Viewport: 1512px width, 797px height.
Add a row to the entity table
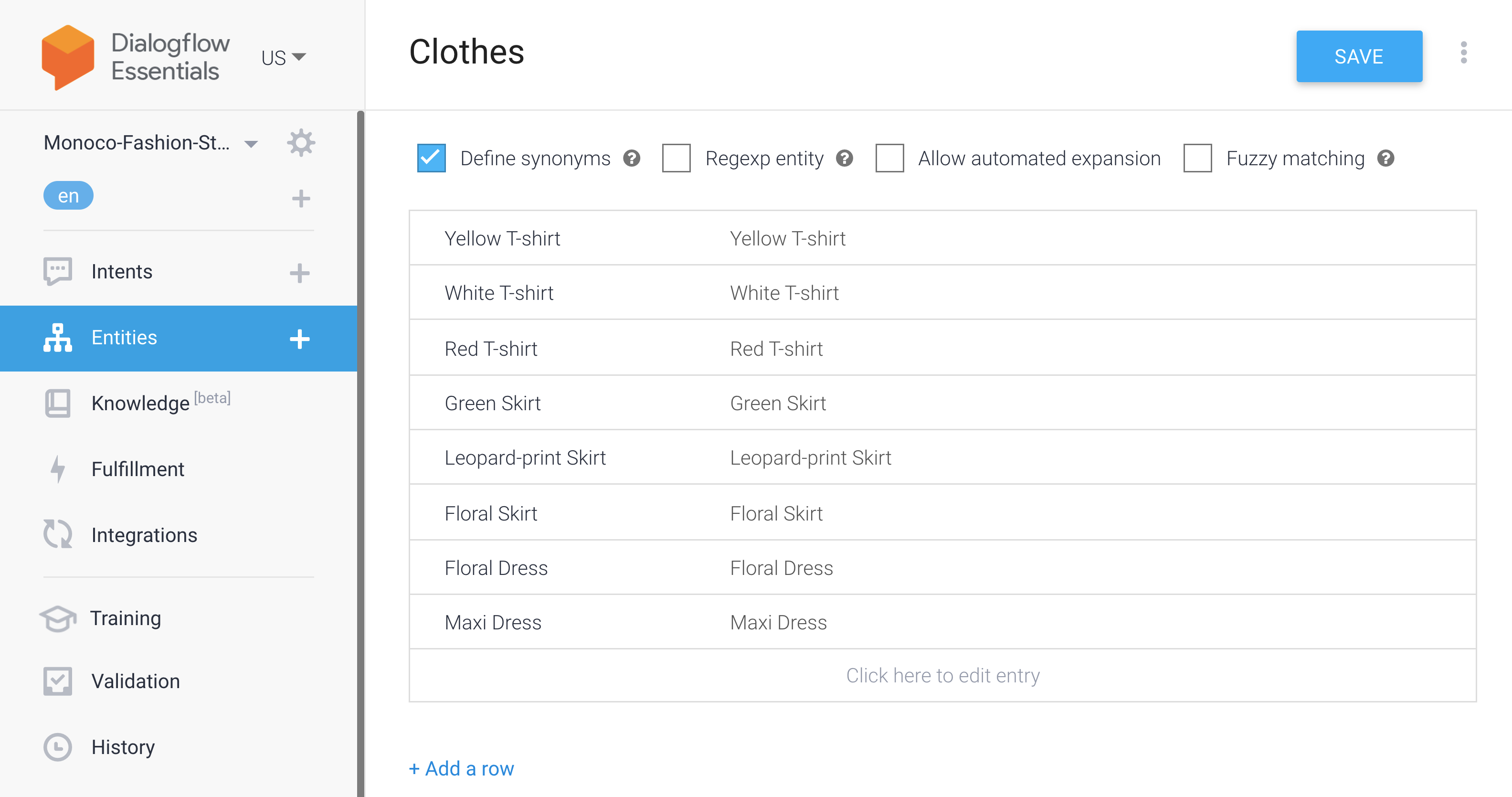(461, 768)
